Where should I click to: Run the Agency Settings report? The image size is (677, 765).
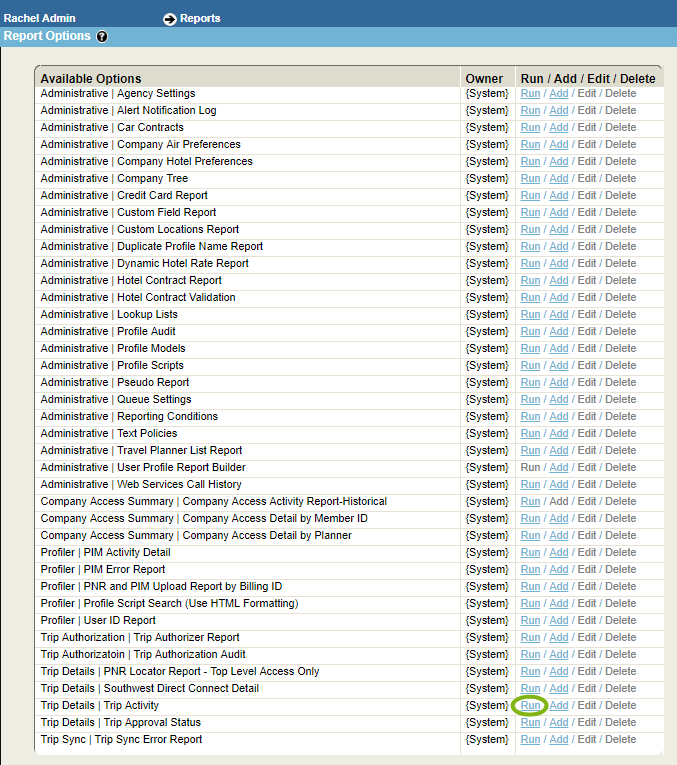tap(530, 94)
